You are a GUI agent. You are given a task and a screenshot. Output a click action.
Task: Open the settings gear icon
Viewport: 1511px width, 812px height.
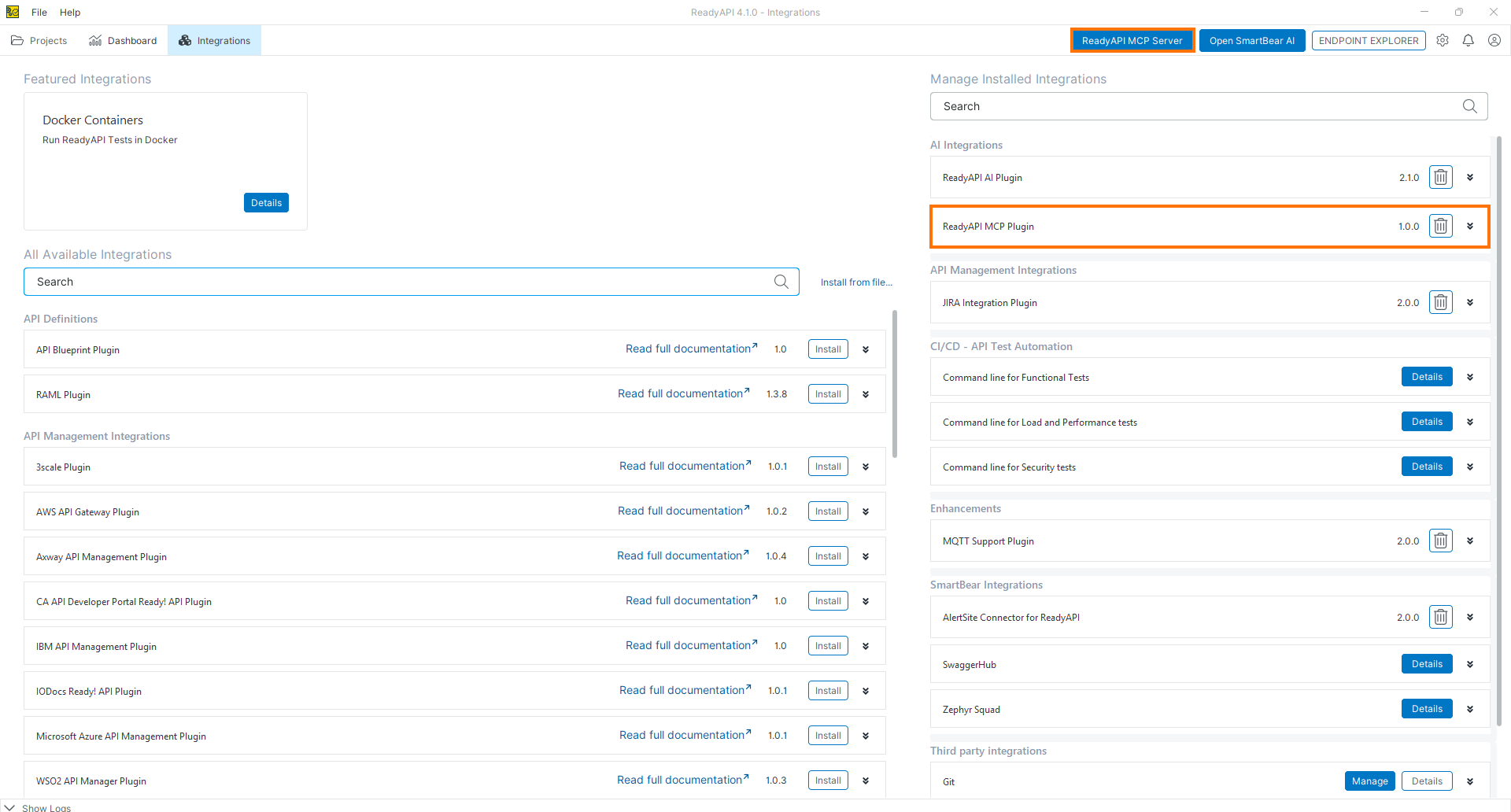point(1443,40)
